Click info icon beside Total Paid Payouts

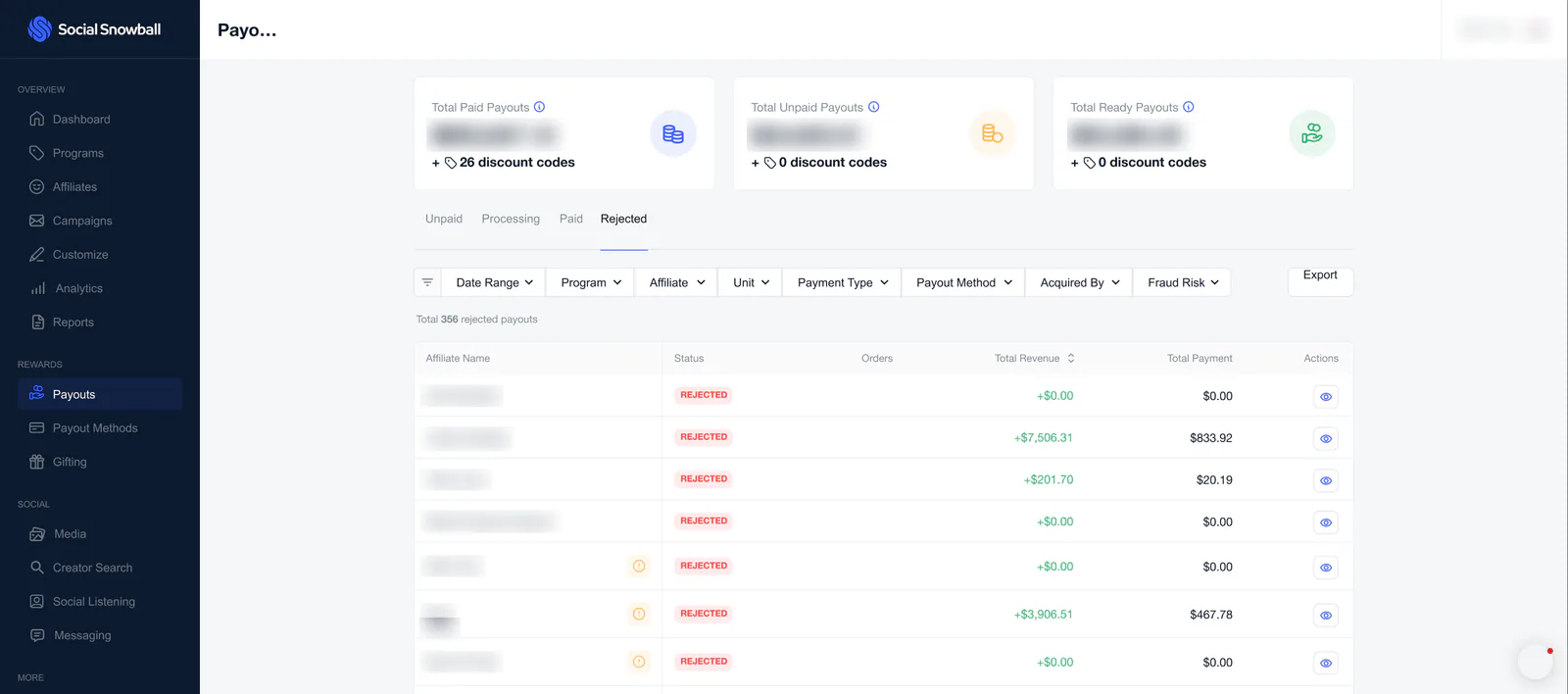pyautogui.click(x=539, y=107)
